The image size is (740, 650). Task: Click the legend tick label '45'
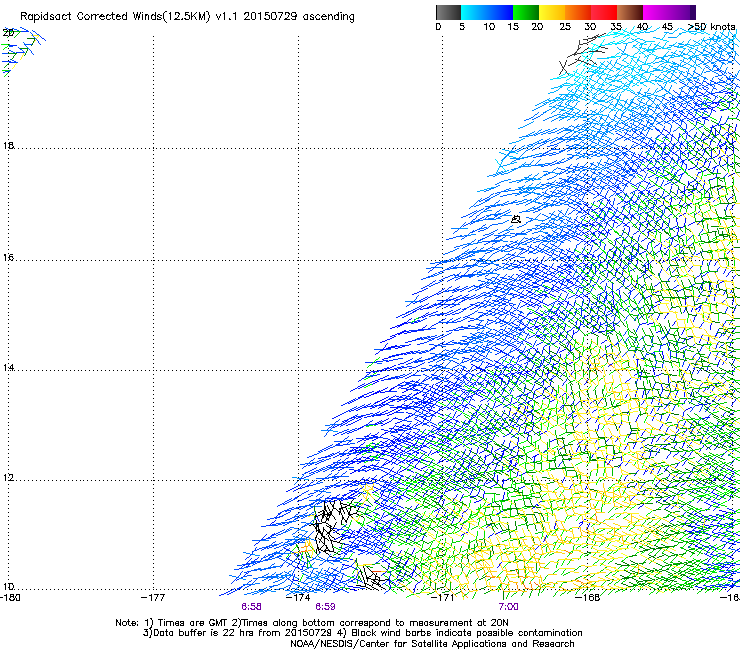667,27
